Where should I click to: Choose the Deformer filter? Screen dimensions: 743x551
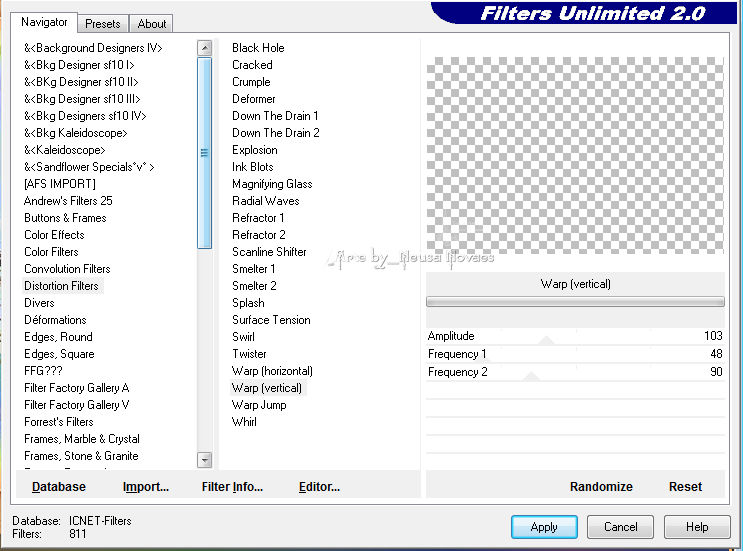[254, 99]
